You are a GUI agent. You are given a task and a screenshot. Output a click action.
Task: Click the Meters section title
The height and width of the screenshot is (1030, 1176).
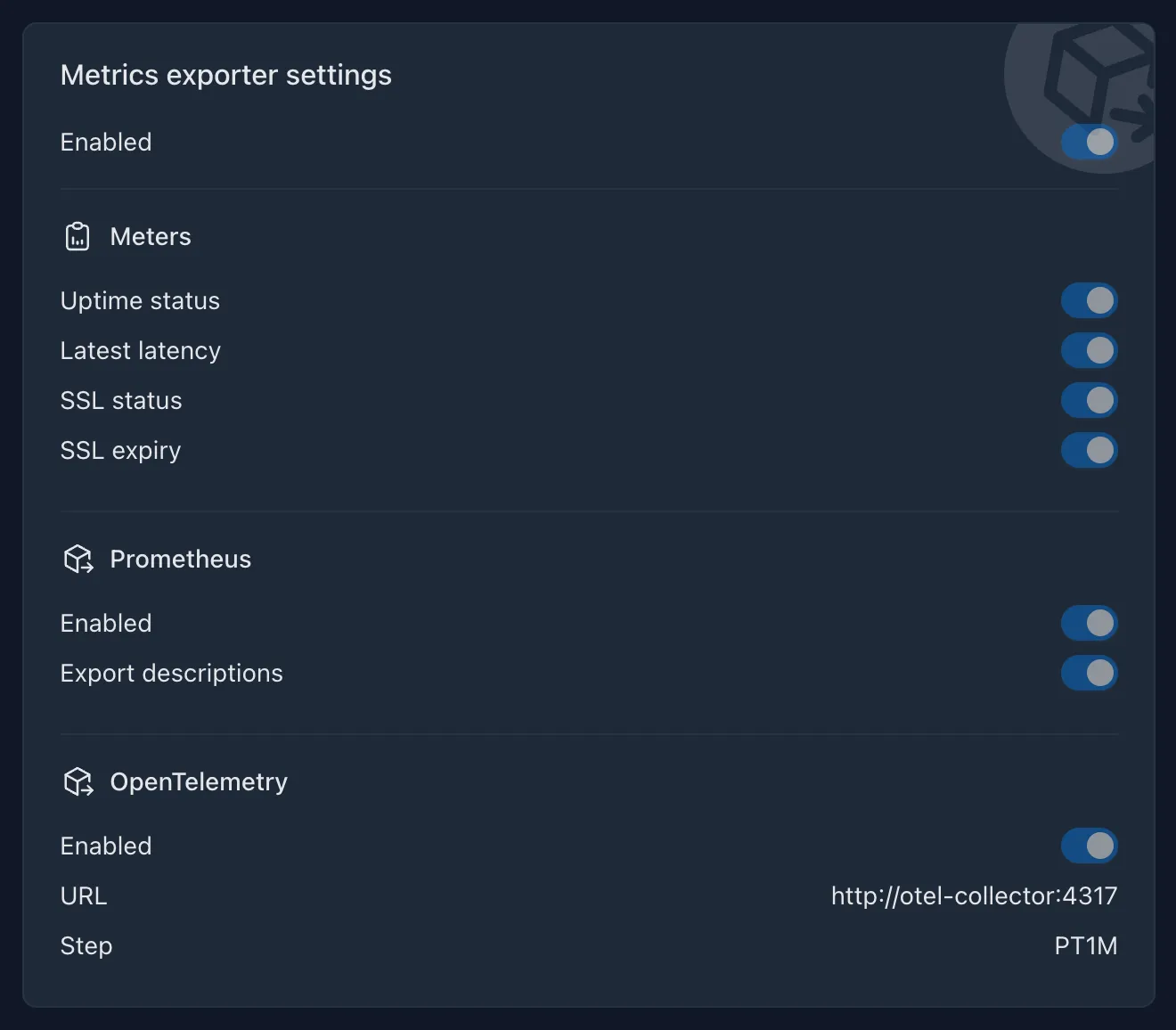pos(151,237)
